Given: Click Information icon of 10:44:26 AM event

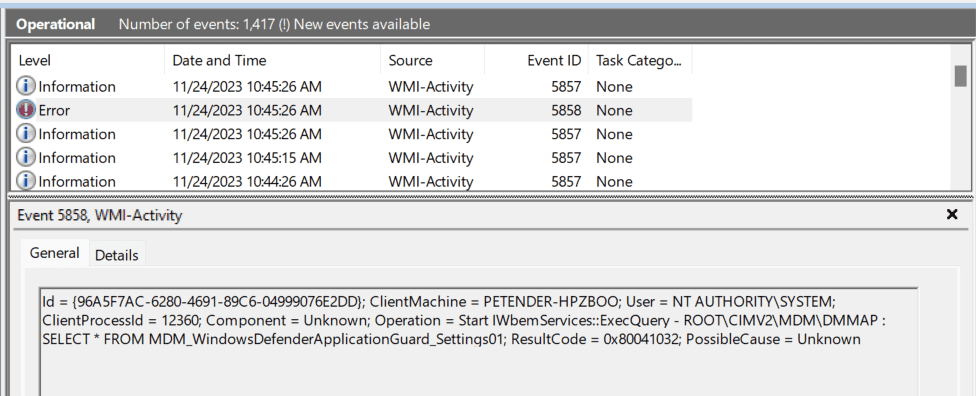Looking at the screenshot, I should coord(26,181).
